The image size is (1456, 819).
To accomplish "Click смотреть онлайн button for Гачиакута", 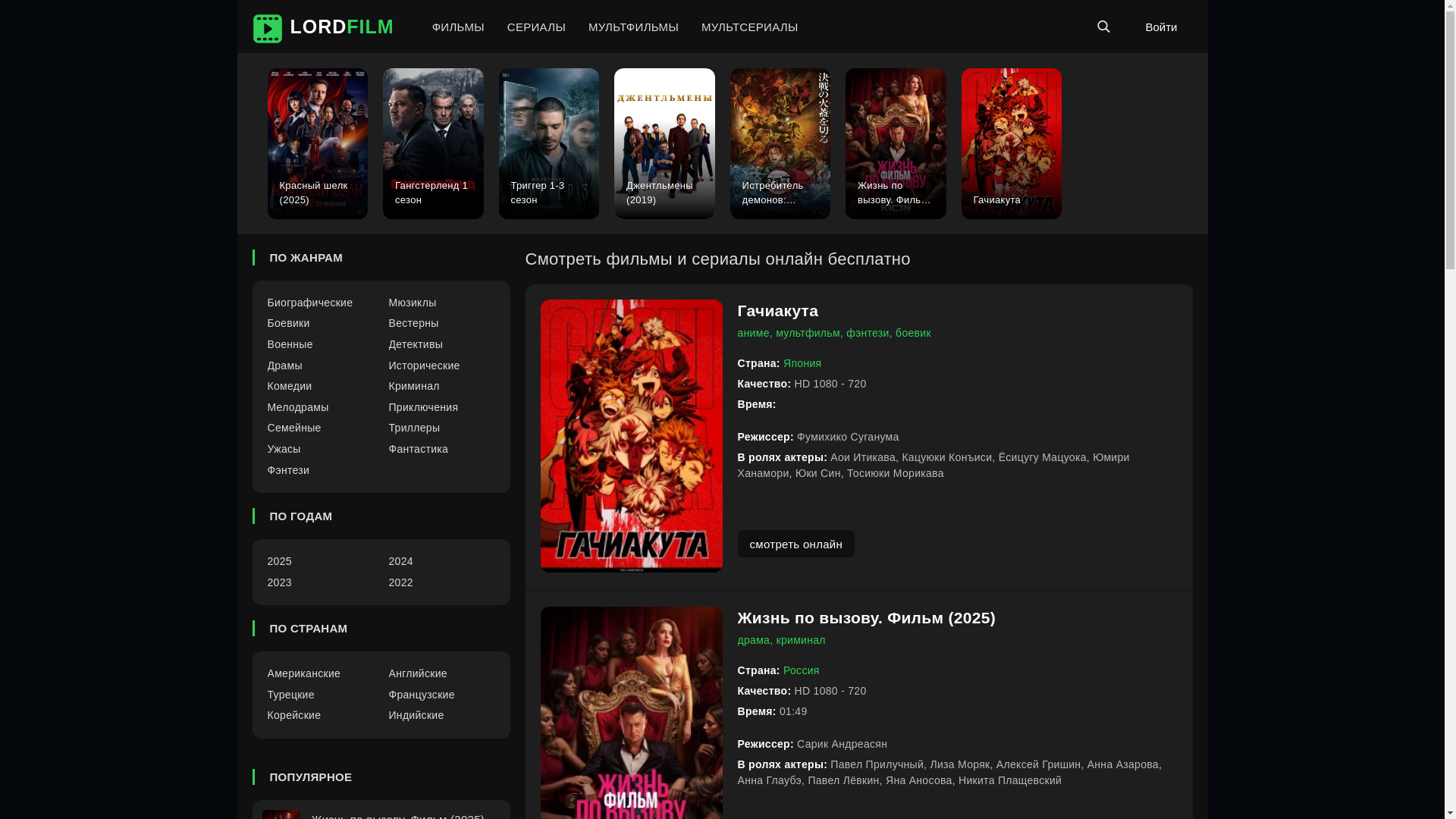I will coord(795,544).
